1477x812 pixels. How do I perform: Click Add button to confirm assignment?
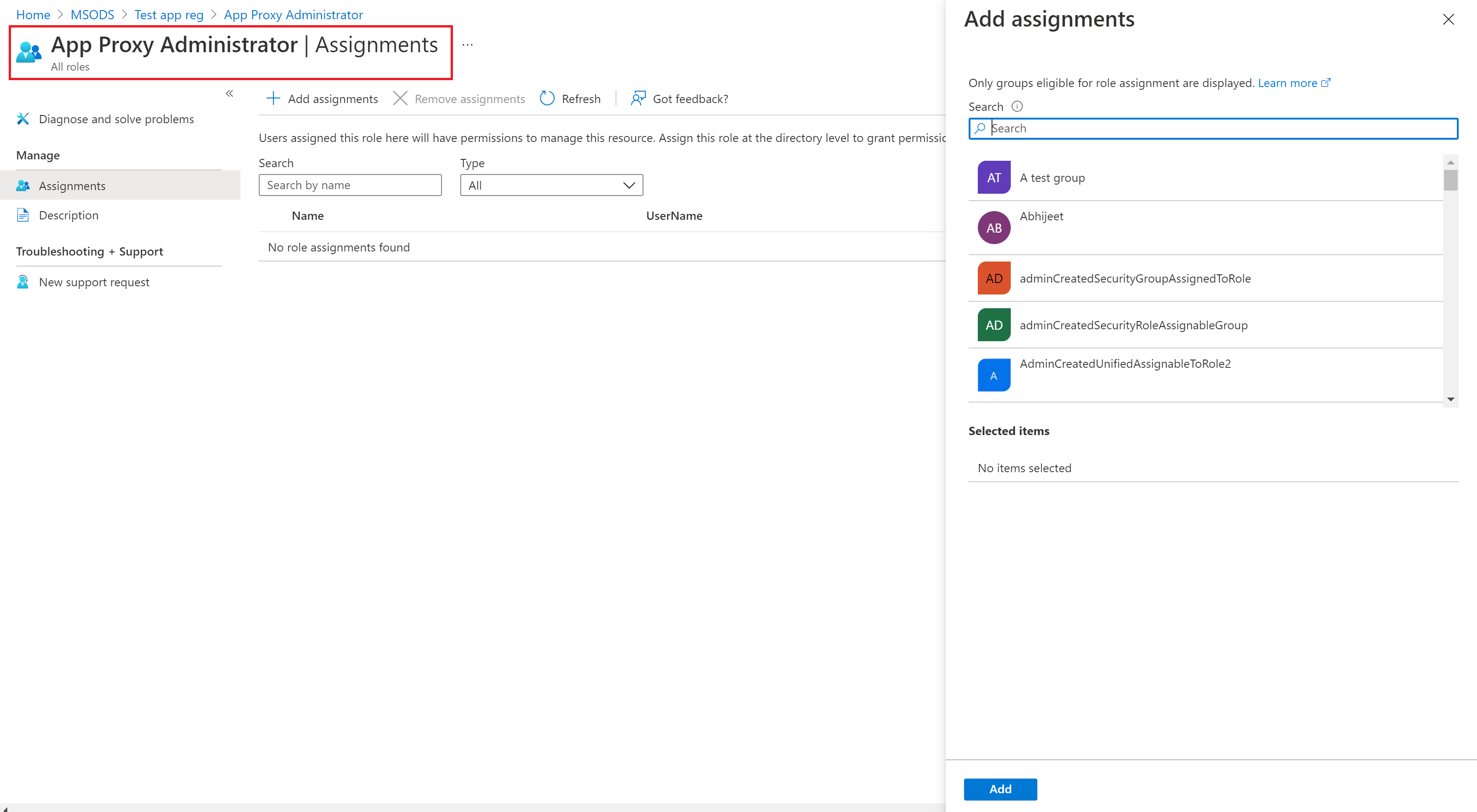pos(1001,789)
